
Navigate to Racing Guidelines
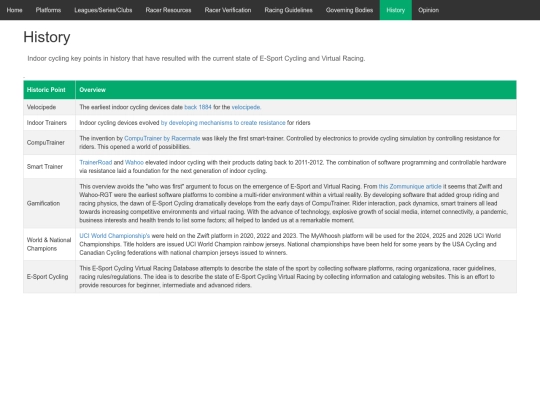pyautogui.click(x=289, y=10)
